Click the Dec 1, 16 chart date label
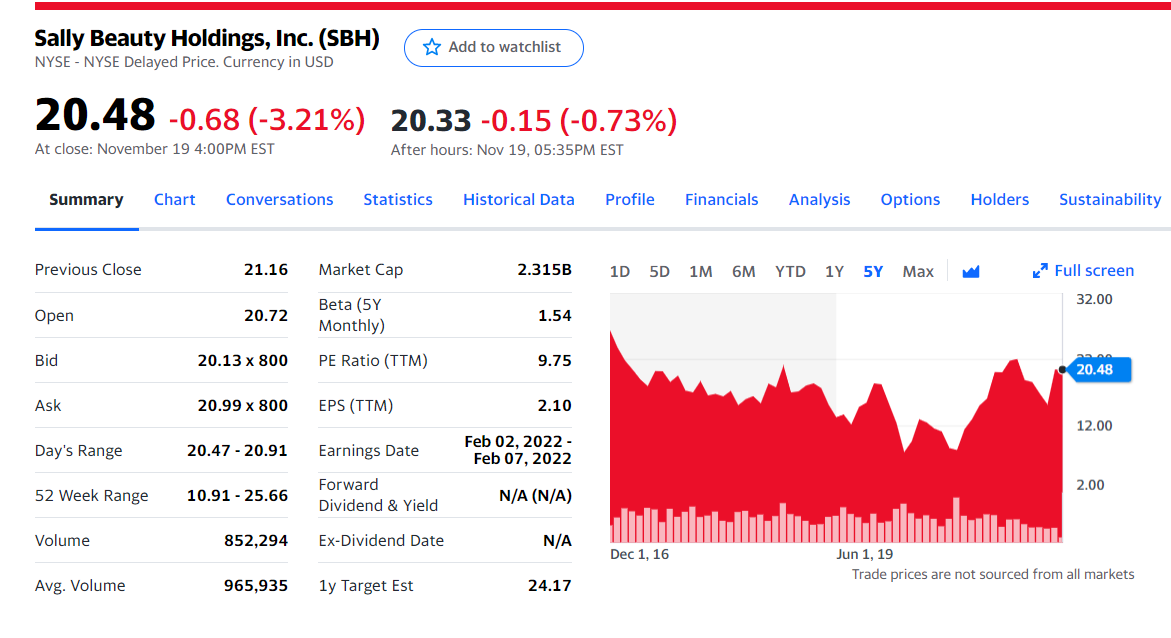This screenshot has height=638, width=1171. (x=639, y=554)
